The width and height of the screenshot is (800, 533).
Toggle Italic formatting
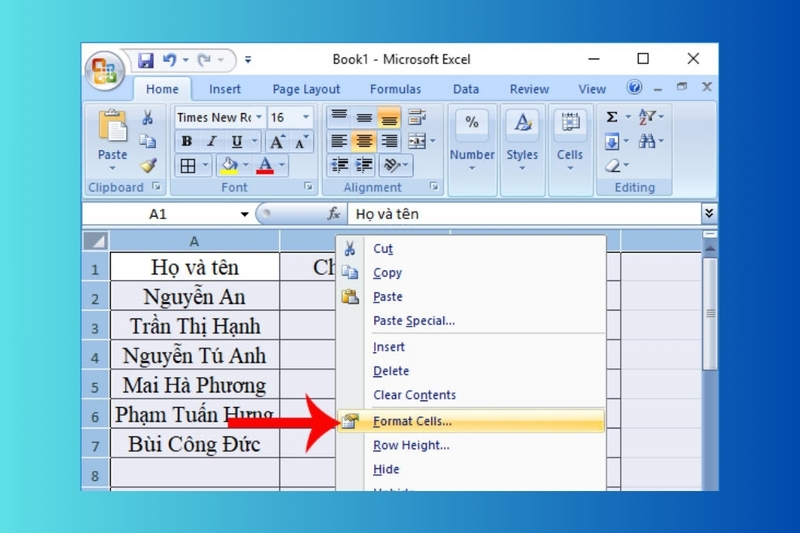point(212,141)
